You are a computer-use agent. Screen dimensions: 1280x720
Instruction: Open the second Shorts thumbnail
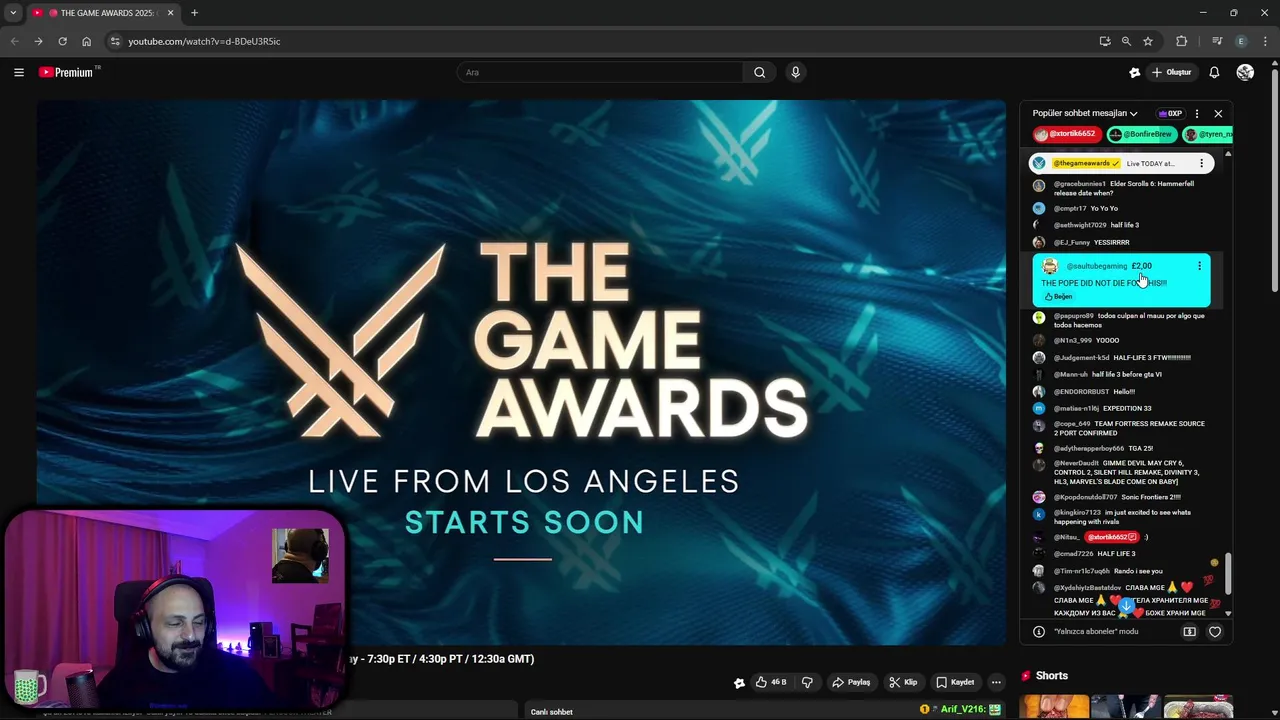pos(1126,707)
